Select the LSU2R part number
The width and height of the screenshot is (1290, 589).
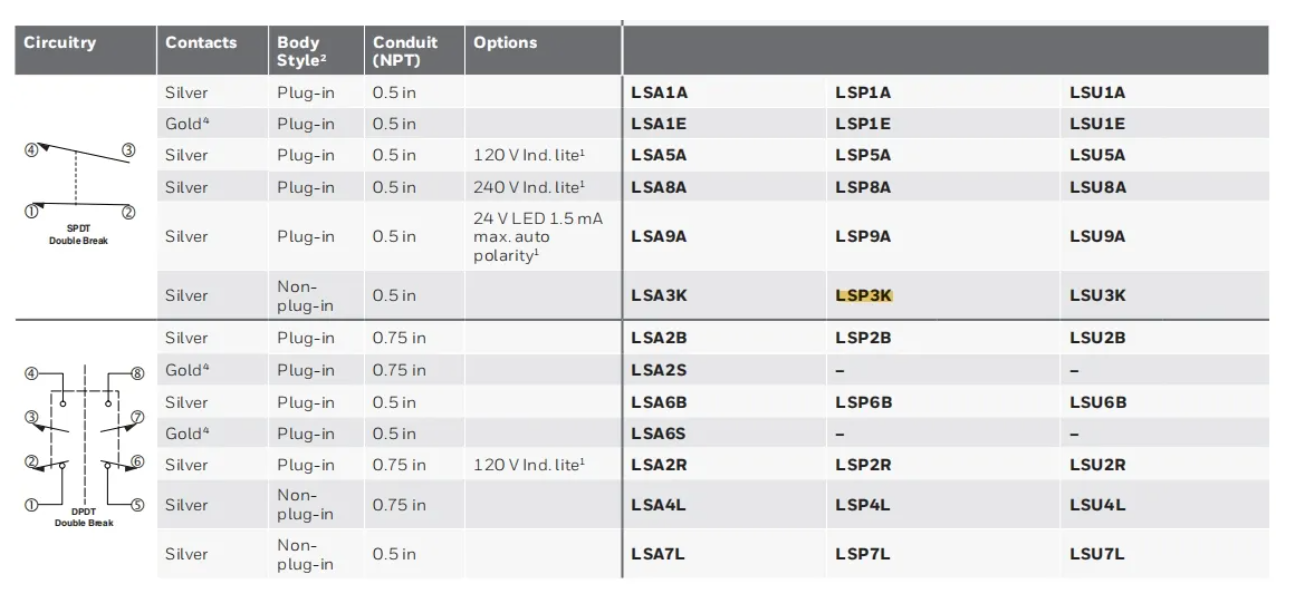(1097, 465)
